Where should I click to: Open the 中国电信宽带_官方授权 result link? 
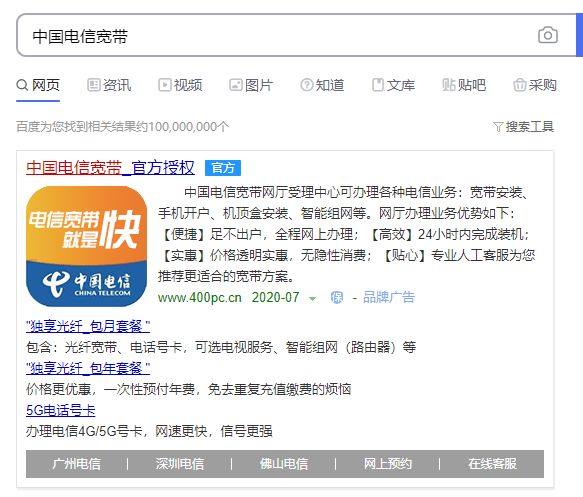110,168
